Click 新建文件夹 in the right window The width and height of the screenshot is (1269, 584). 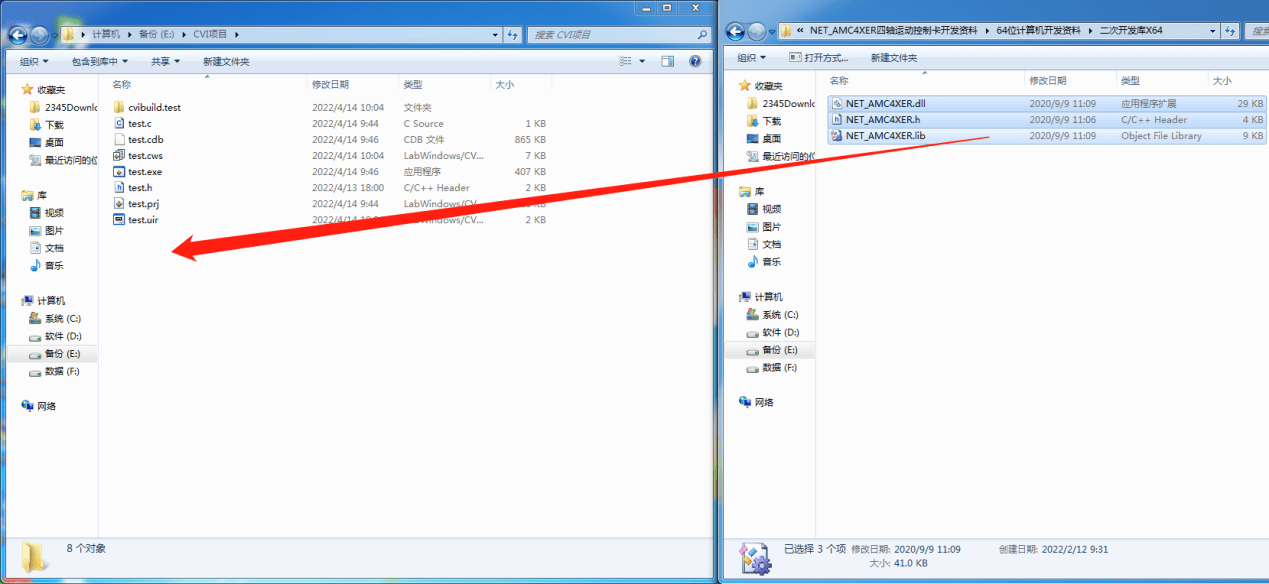pos(894,58)
